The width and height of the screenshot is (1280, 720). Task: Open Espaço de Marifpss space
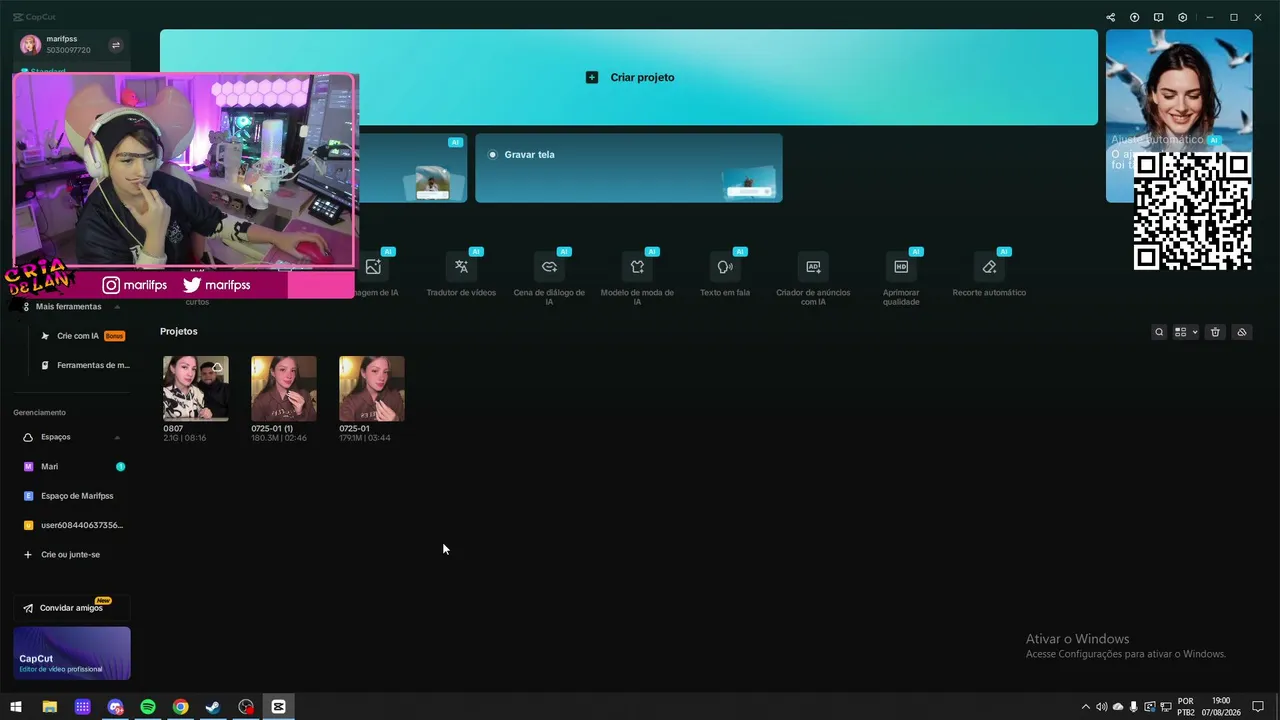[72, 496]
